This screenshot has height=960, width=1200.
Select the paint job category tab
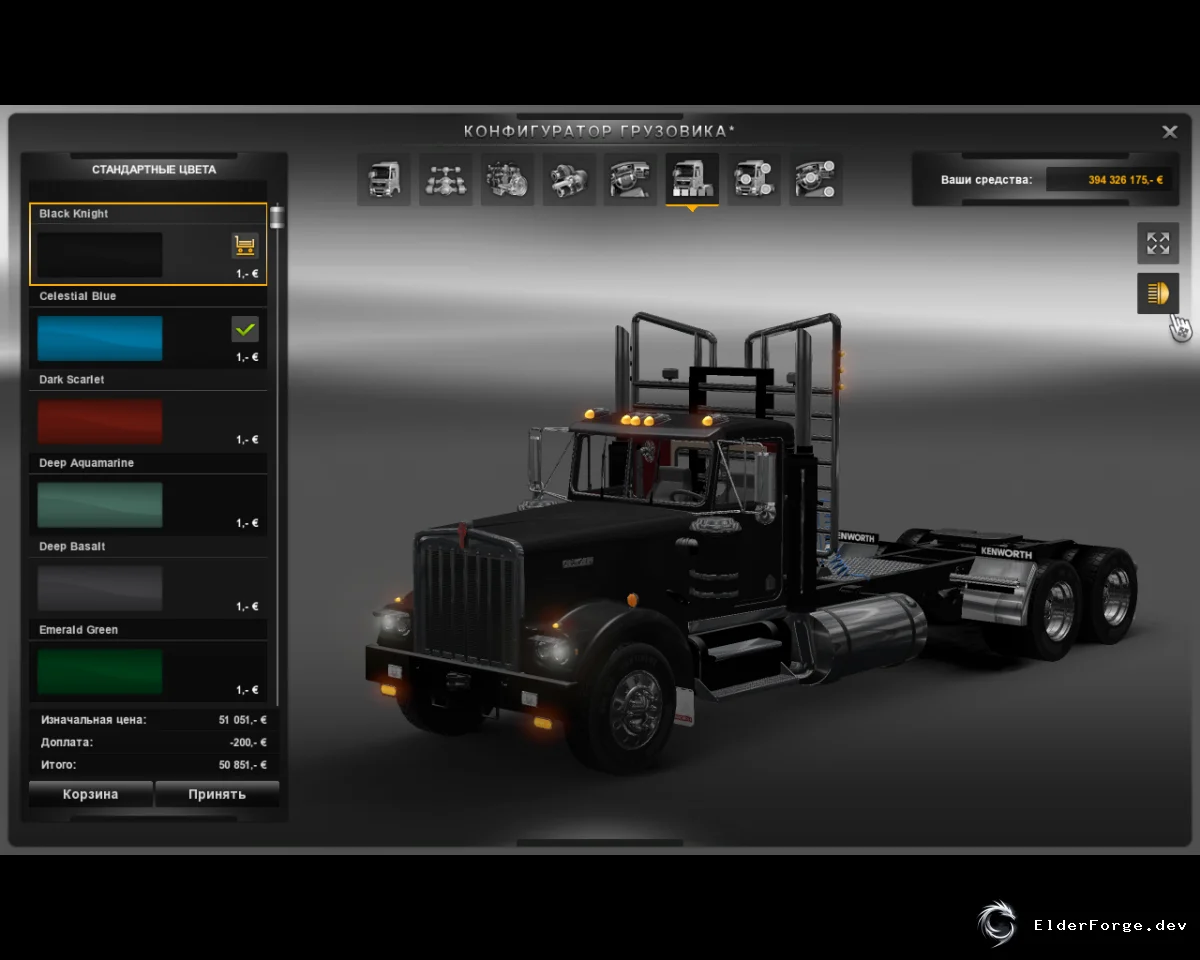(x=692, y=180)
